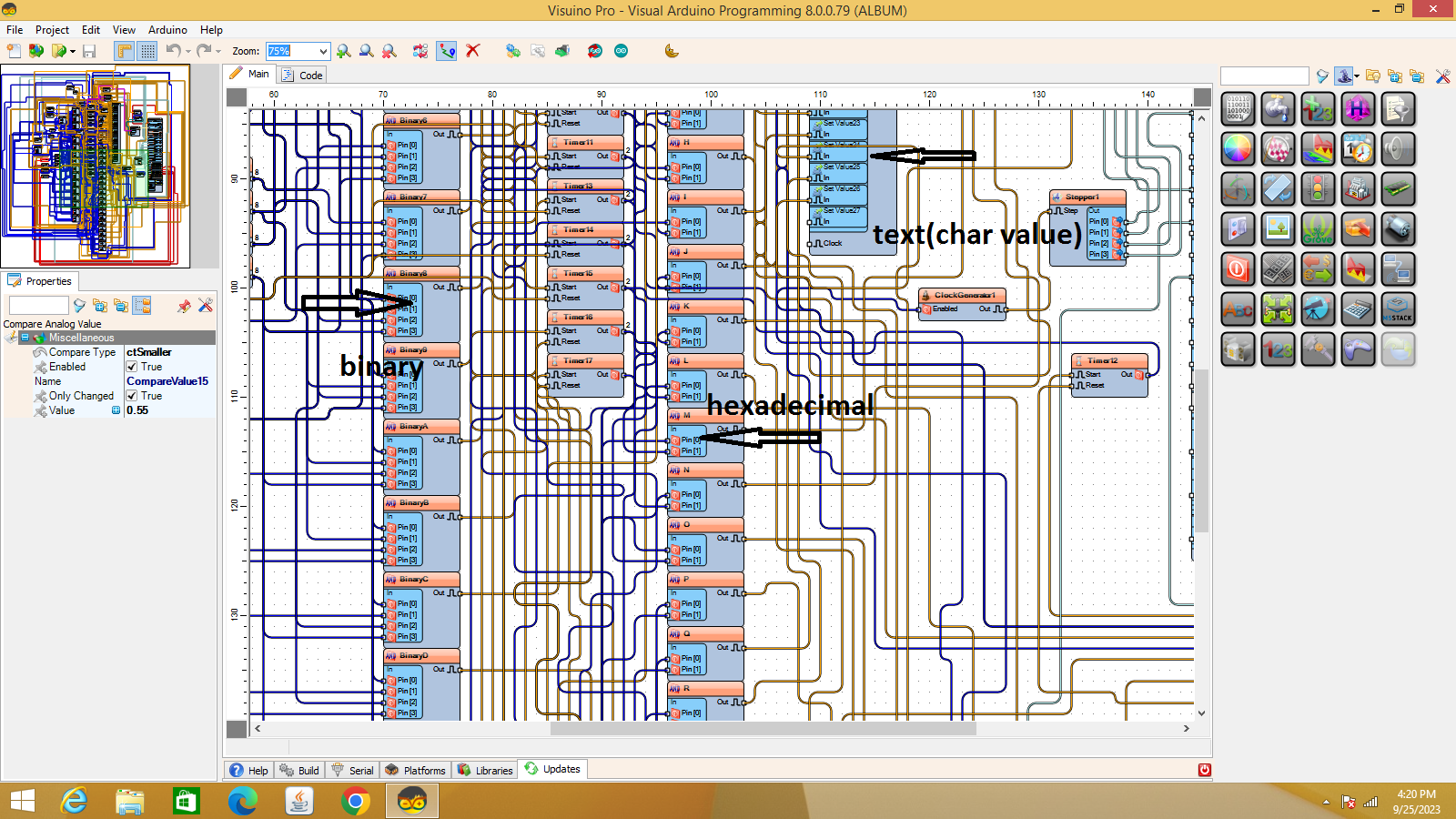1456x819 pixels.
Task: Toggle the grid display toolbar button
Action: tap(147, 51)
